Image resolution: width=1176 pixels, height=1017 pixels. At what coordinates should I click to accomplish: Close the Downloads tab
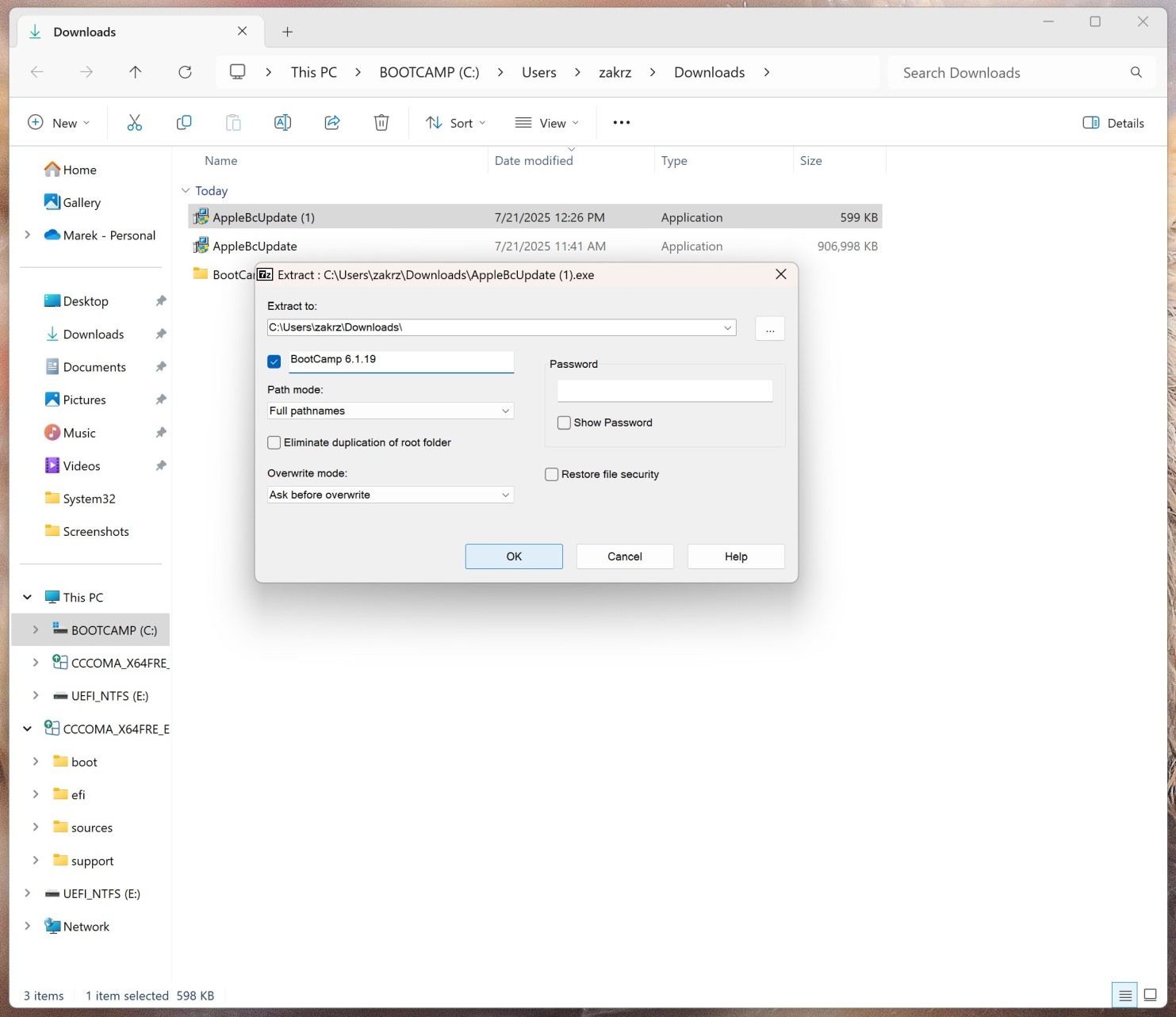(x=243, y=31)
